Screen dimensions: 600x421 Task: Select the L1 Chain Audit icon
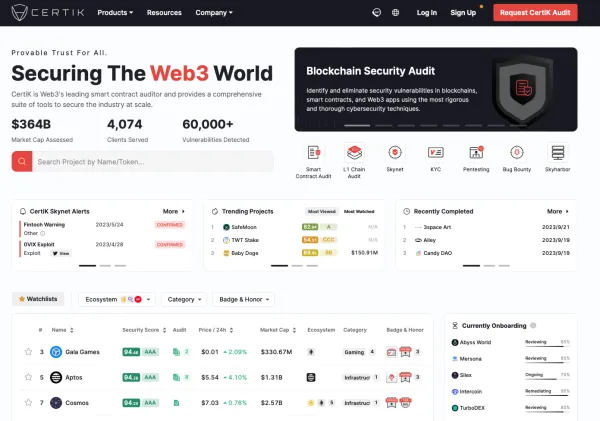tap(354, 153)
